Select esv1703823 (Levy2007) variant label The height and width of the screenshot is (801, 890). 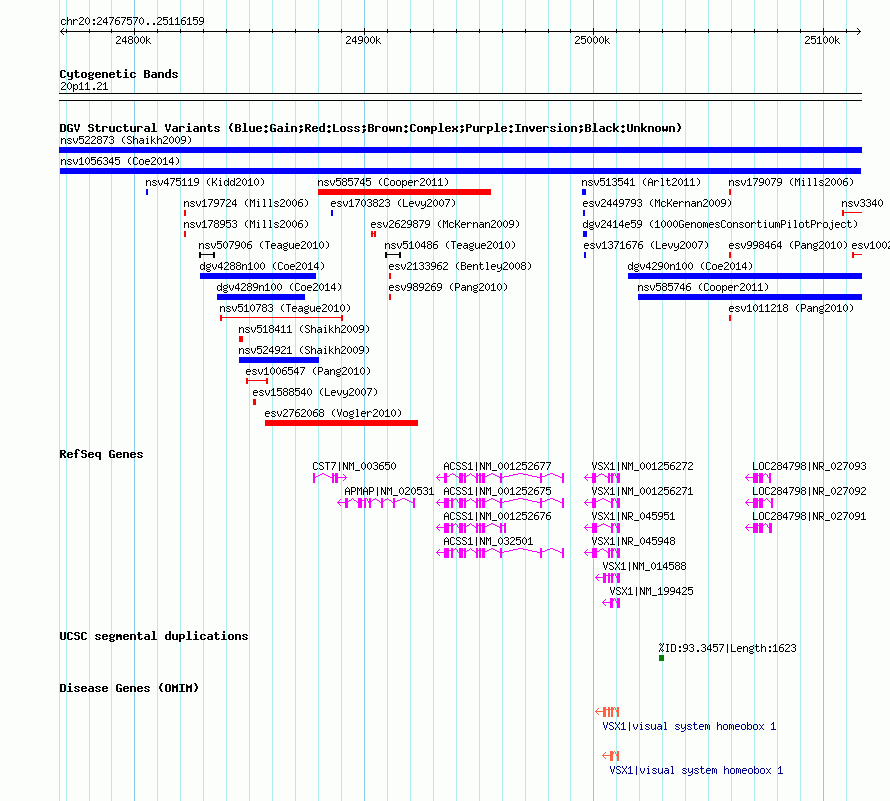(393, 203)
